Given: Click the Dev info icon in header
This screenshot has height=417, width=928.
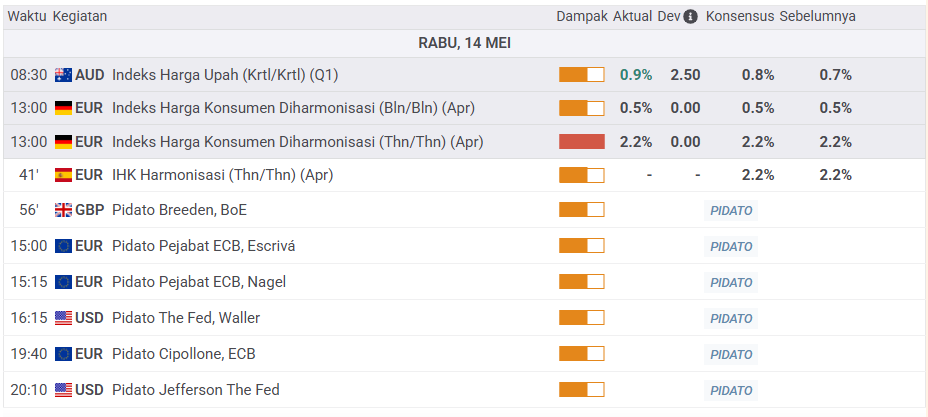Looking at the screenshot, I should pyautogui.click(x=690, y=17).
